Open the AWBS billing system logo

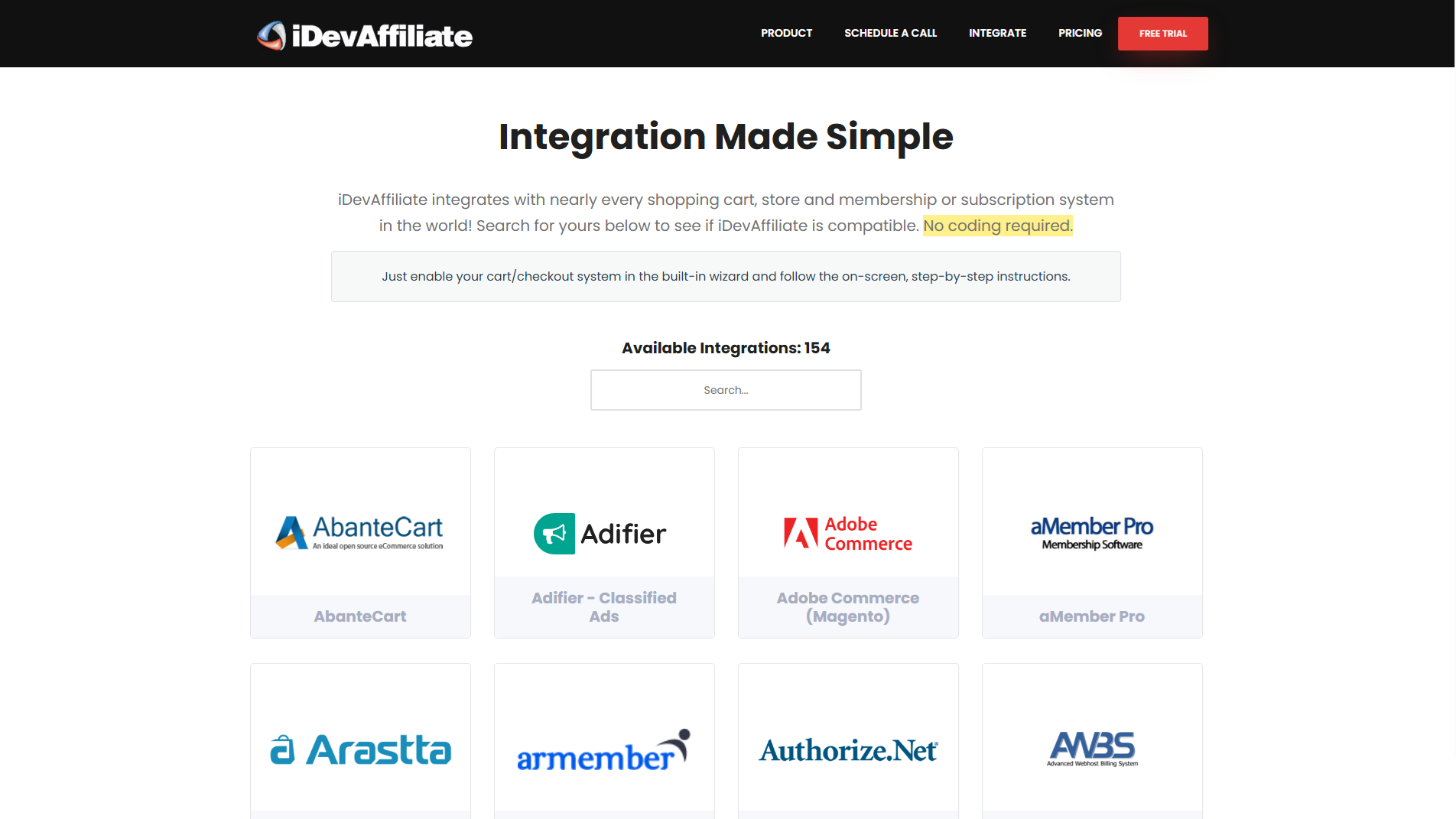[1092, 749]
